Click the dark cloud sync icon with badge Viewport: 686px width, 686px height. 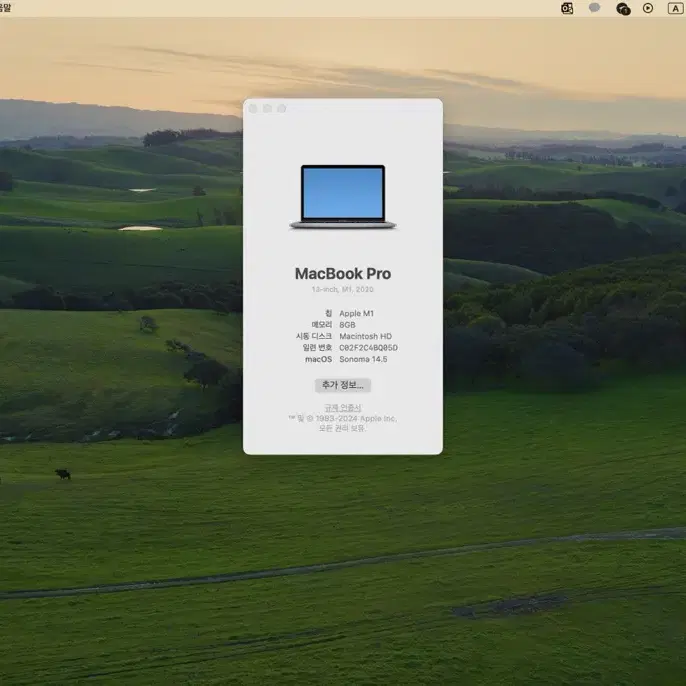pyautogui.click(x=623, y=9)
